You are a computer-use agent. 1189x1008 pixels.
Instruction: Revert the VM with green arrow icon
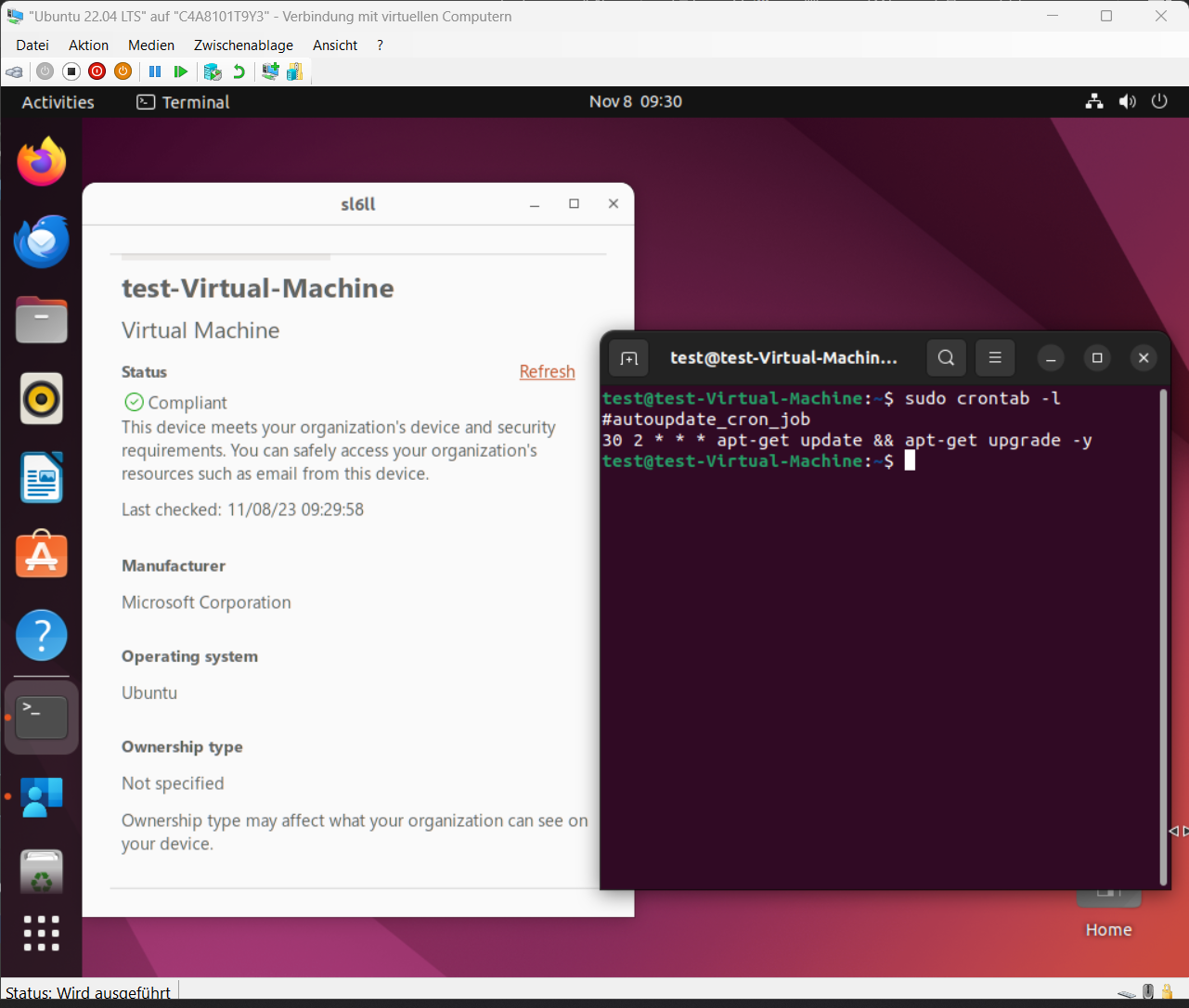pos(239,71)
